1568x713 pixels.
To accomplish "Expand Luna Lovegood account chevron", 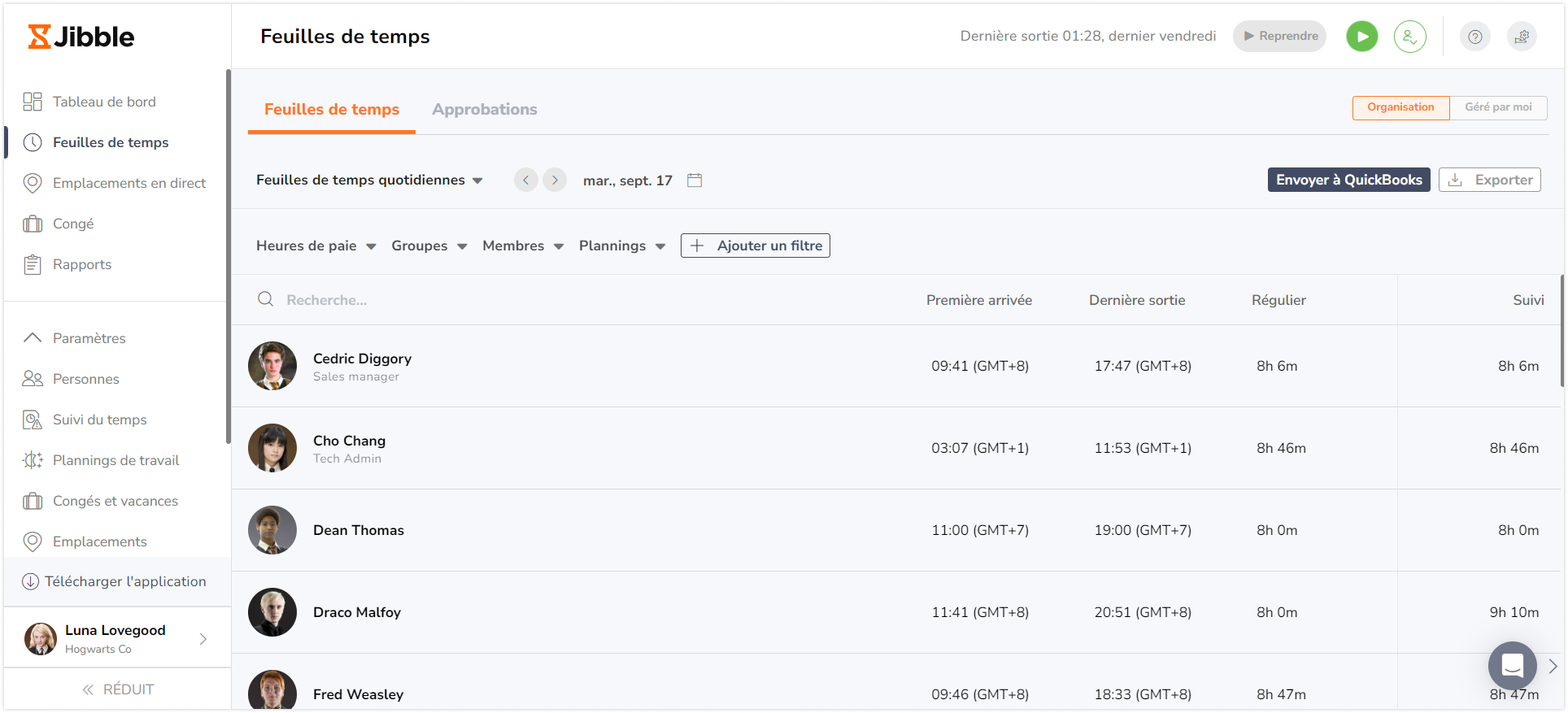I will (x=203, y=639).
